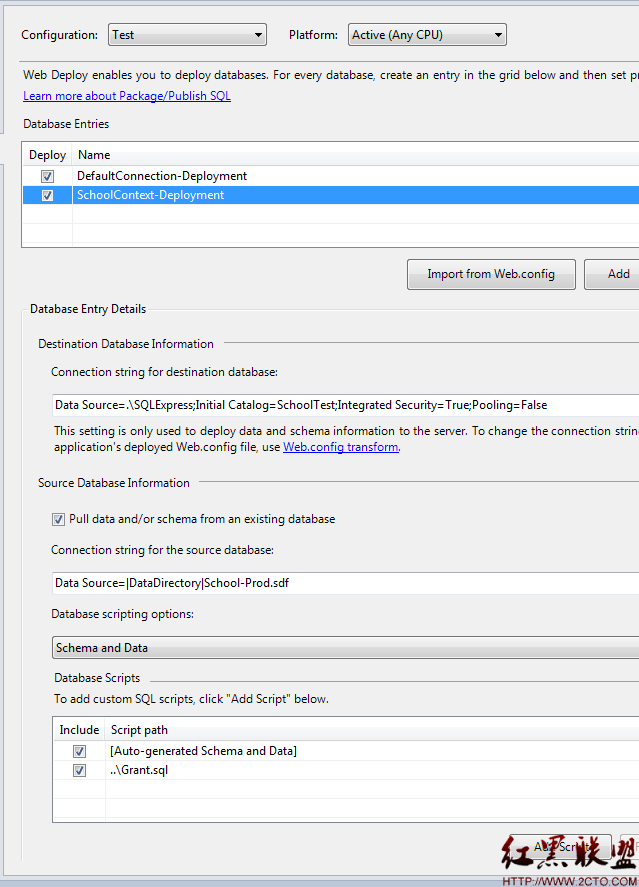
Task: Uncheck Deploy for DefaultConnection-Deployment
Action: pos(47,176)
